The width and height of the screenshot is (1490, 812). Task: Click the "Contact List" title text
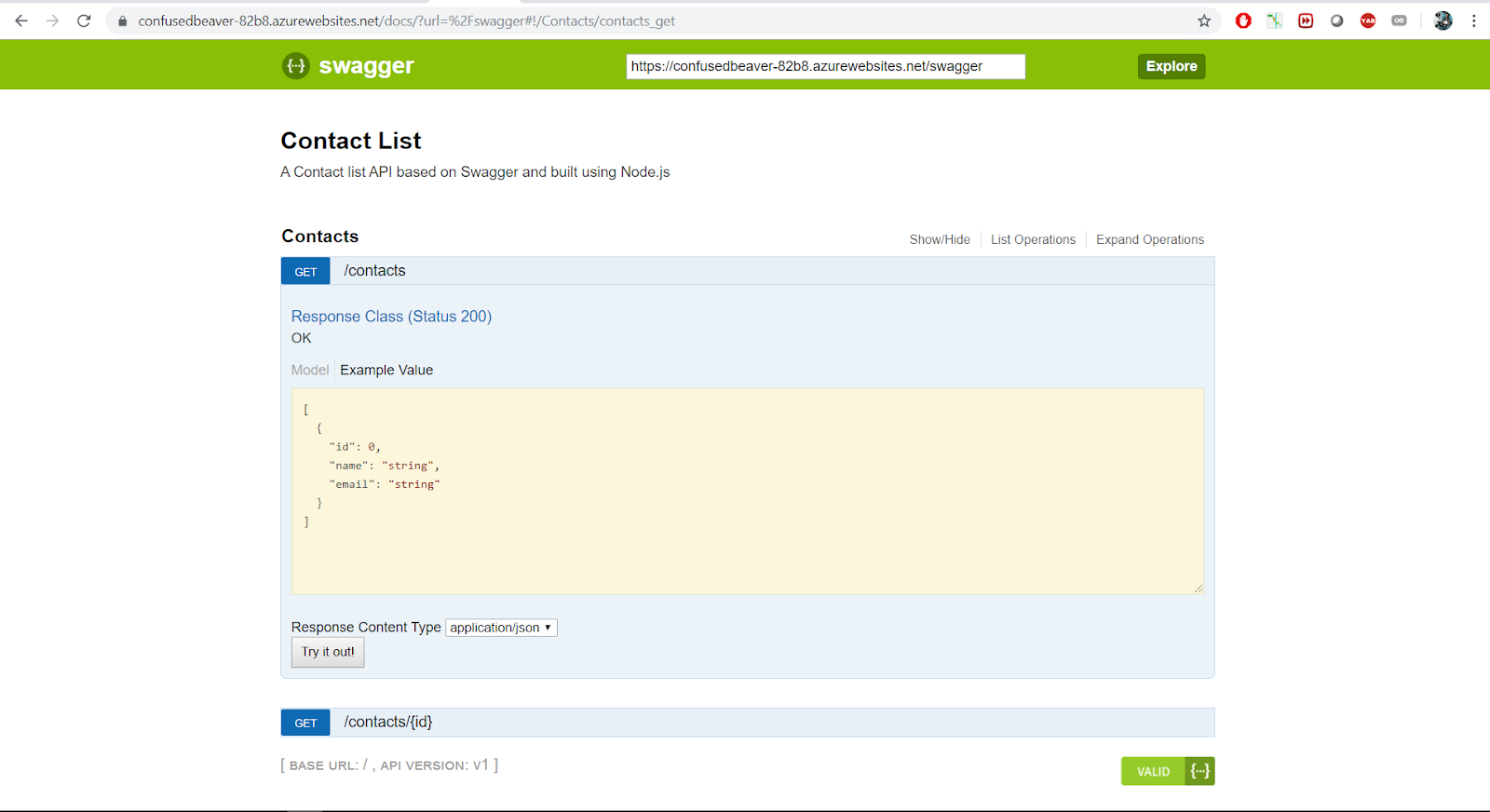coord(351,141)
